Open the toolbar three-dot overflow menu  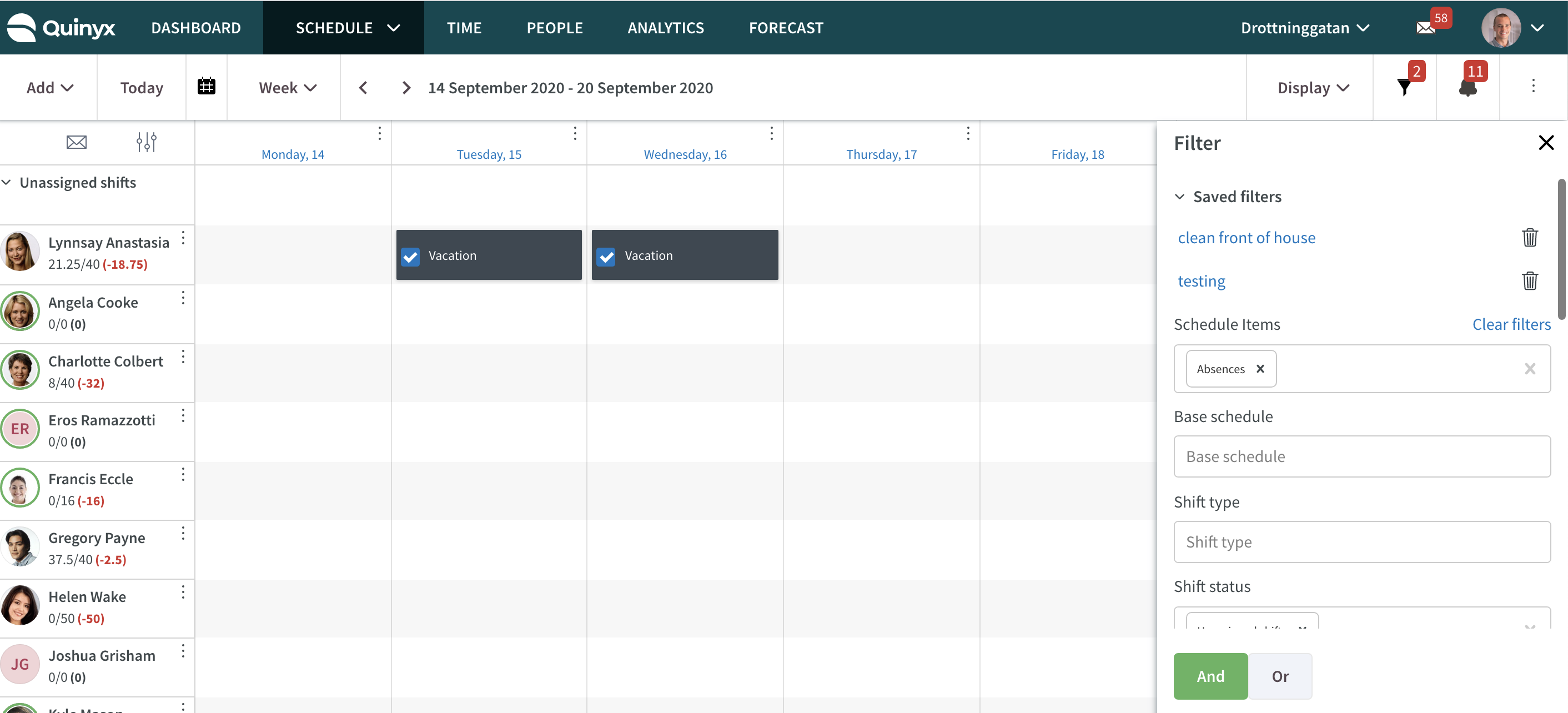[1532, 86]
